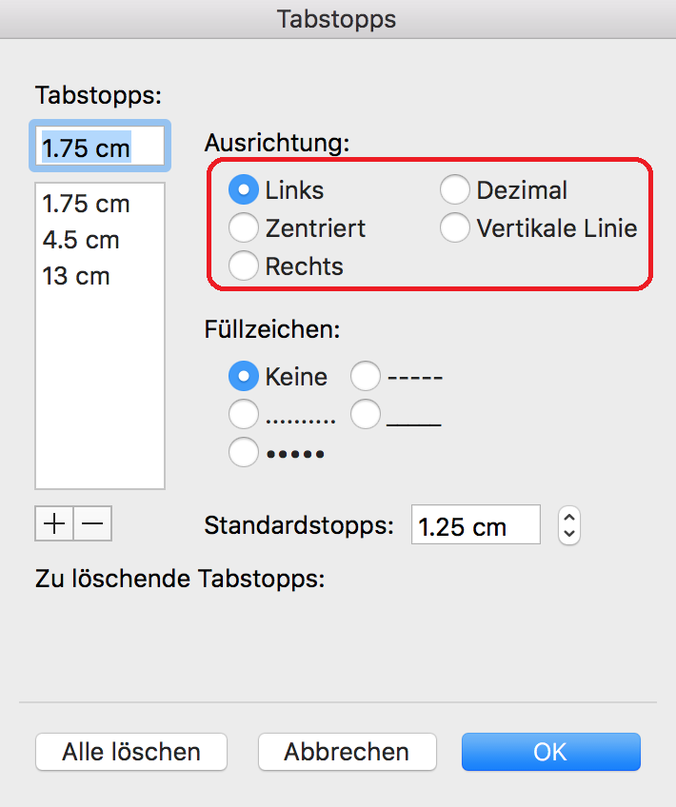
Task: Select 1.75 cm in tab stop list
Action: point(87,204)
